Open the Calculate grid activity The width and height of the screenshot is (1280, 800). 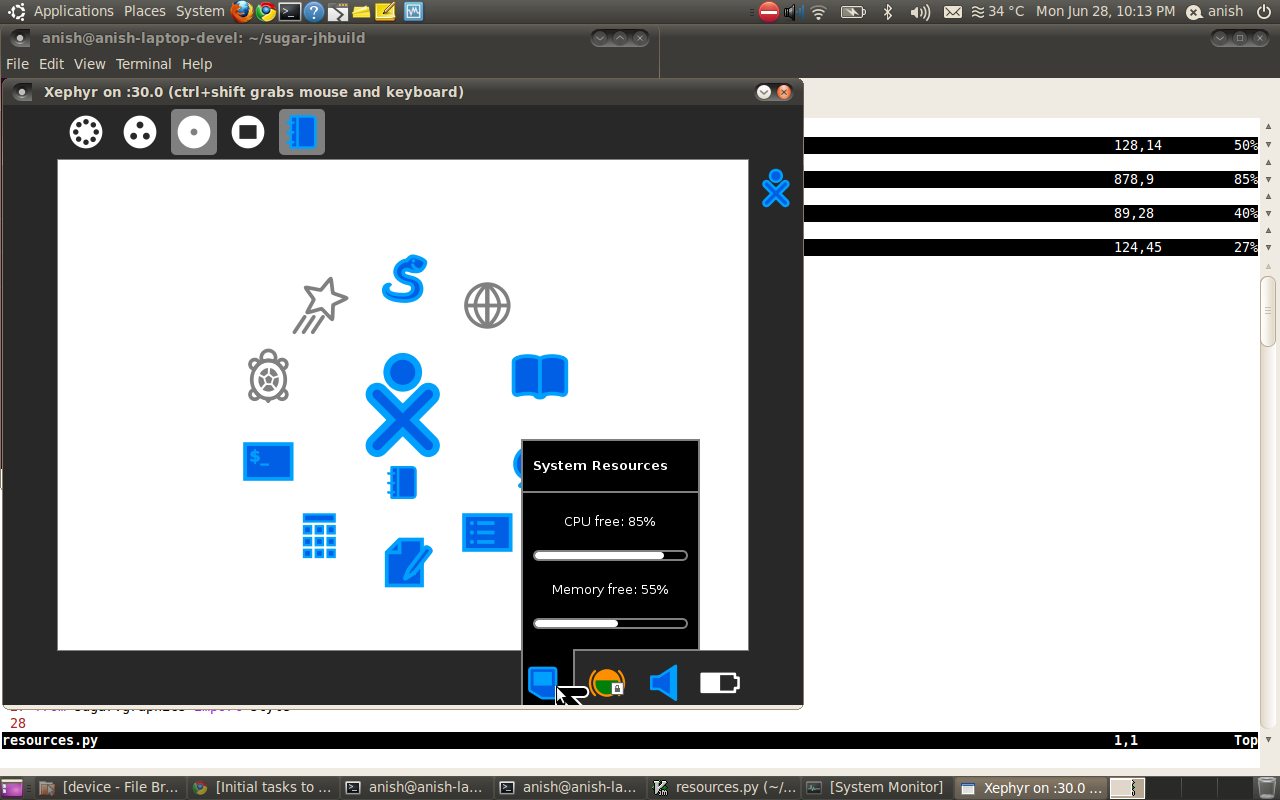pyautogui.click(x=319, y=535)
